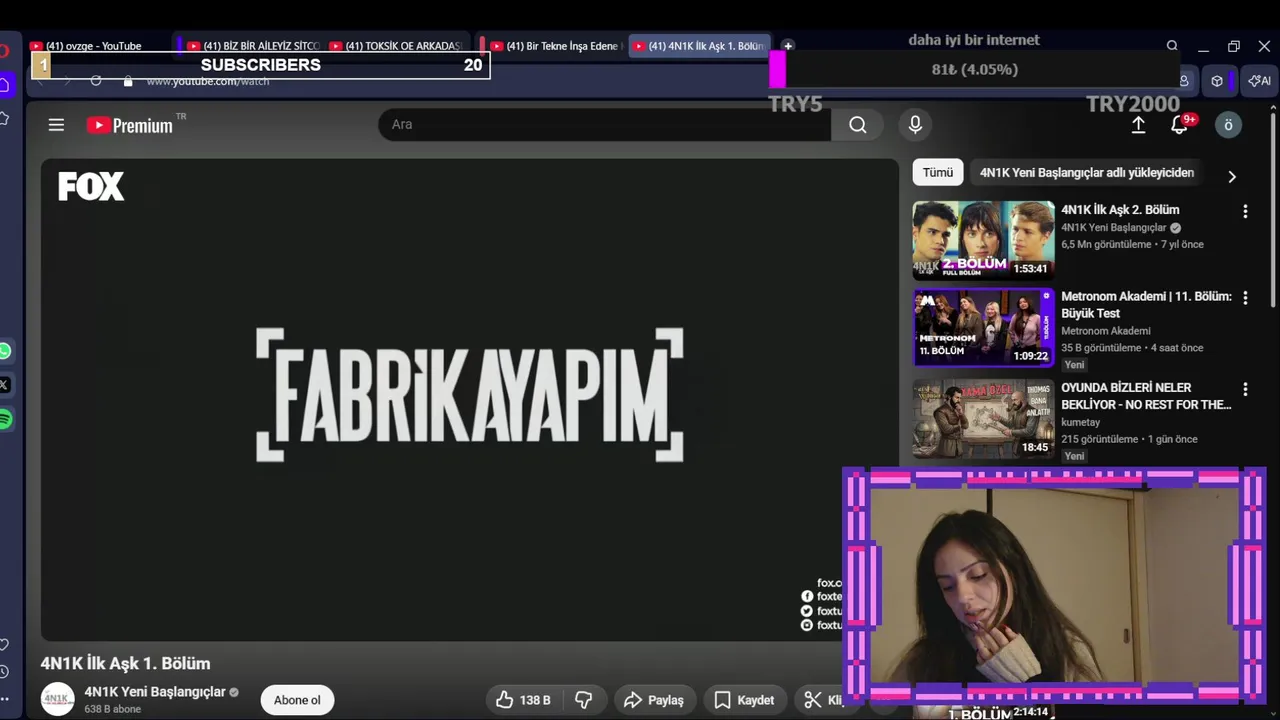Open options for Metronom Akademi video
1280x720 pixels.
pyautogui.click(x=1245, y=298)
